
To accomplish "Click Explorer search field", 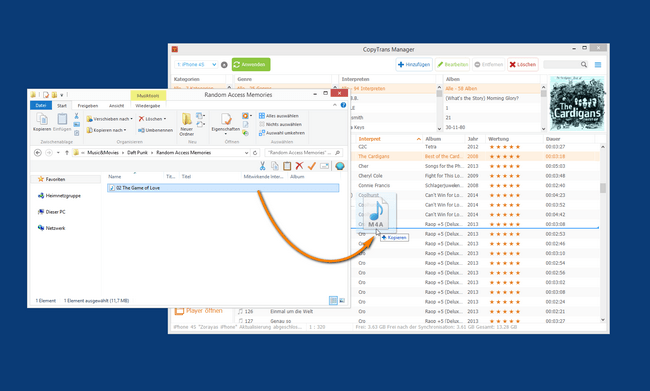I will click(303, 153).
